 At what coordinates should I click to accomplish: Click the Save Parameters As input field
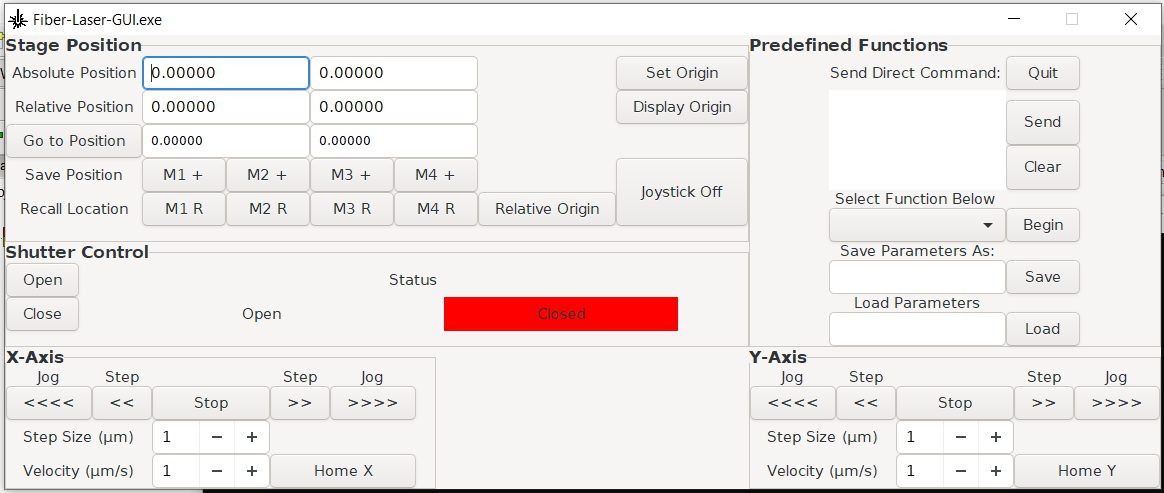tap(916, 277)
